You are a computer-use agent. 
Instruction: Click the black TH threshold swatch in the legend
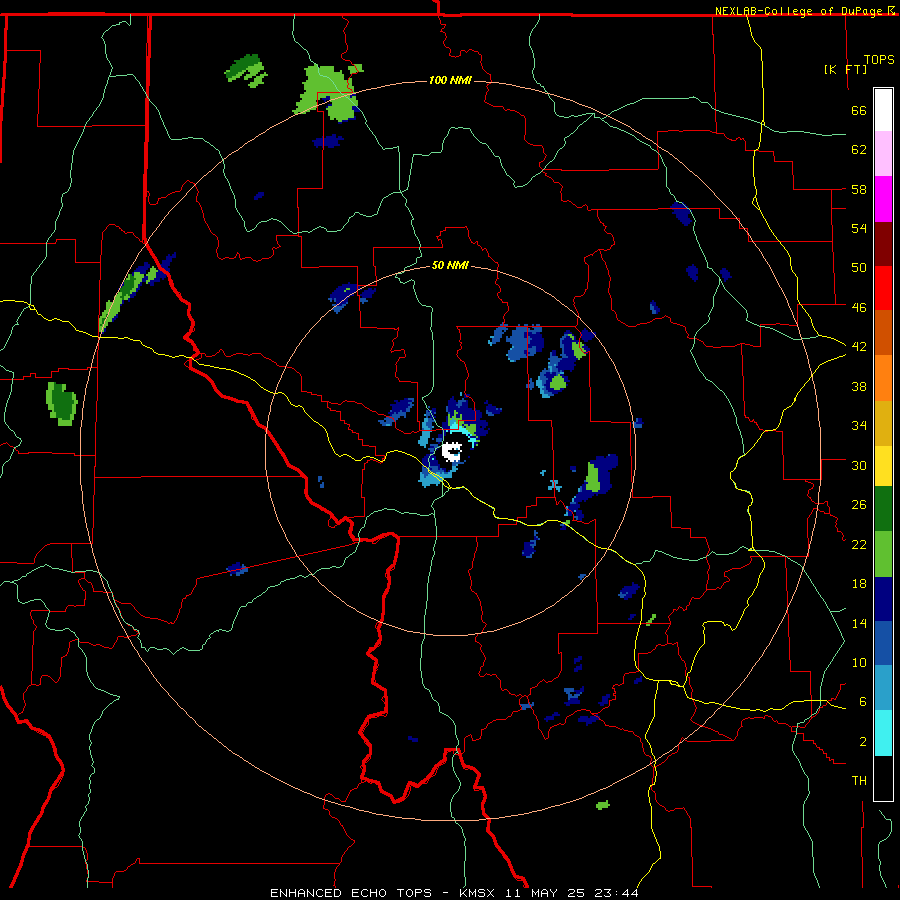pyautogui.click(x=883, y=778)
